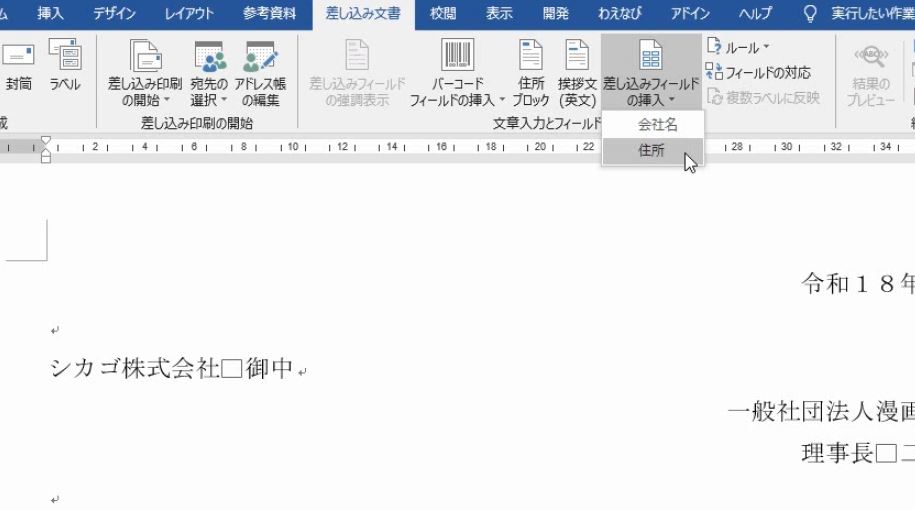Select 住所 from field dropdown
This screenshot has width=915, height=510.
(x=653, y=151)
